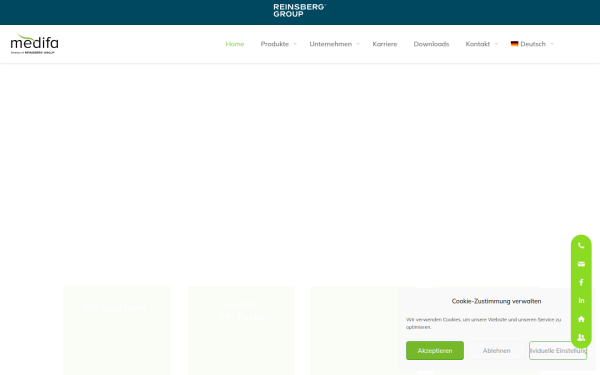This screenshot has width=600, height=375.
Task: Open the OP-Leuchten product card
Action: [x=116, y=330]
